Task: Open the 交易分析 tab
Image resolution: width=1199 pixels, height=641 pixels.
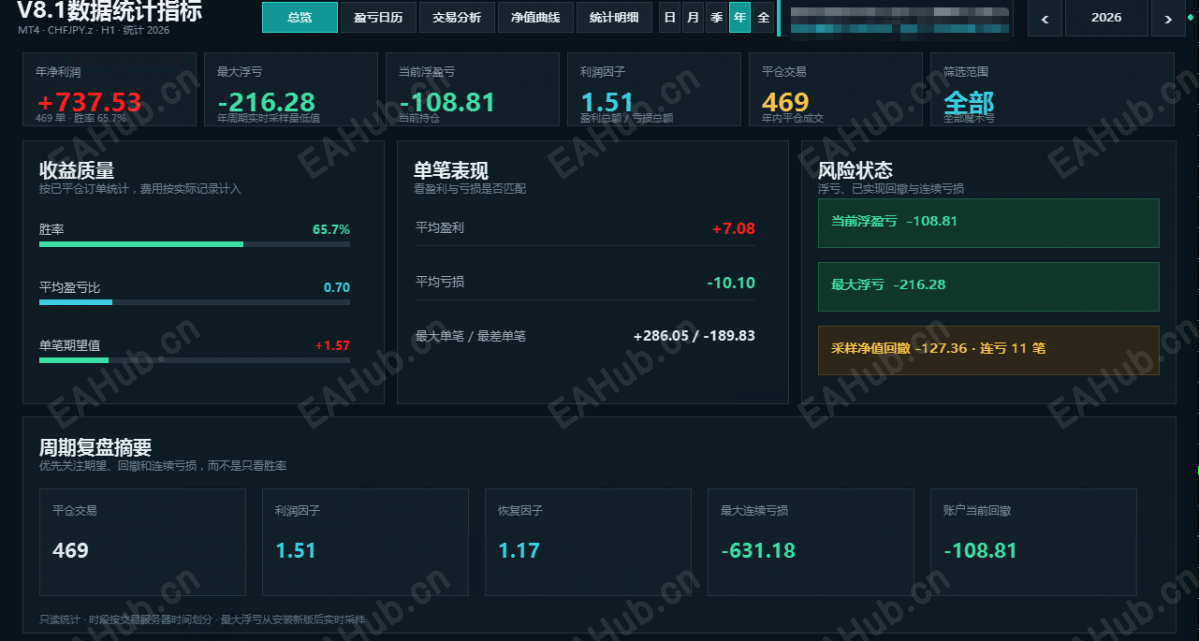Action: click(x=457, y=18)
